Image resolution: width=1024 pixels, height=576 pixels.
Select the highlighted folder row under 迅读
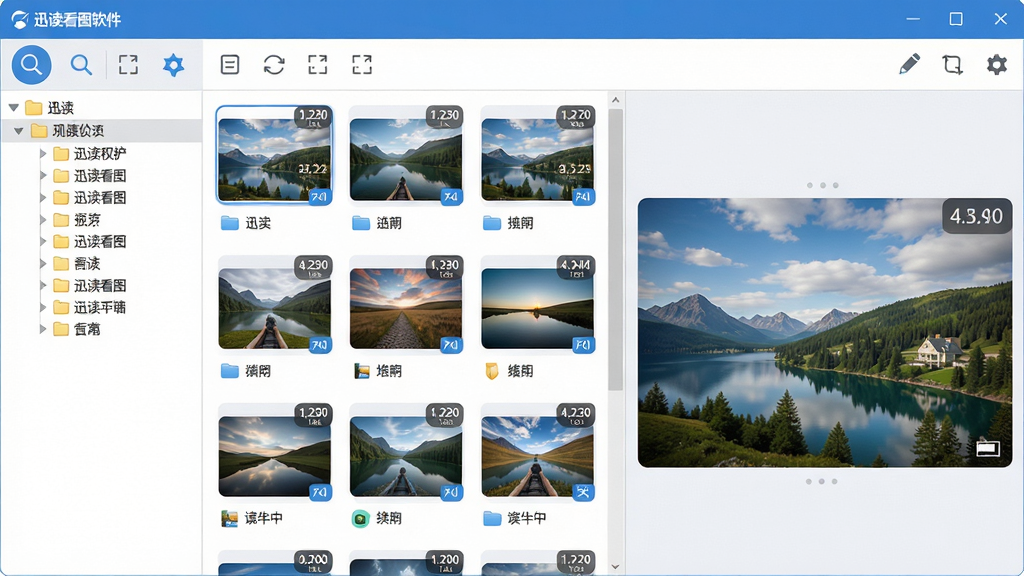coord(101,131)
